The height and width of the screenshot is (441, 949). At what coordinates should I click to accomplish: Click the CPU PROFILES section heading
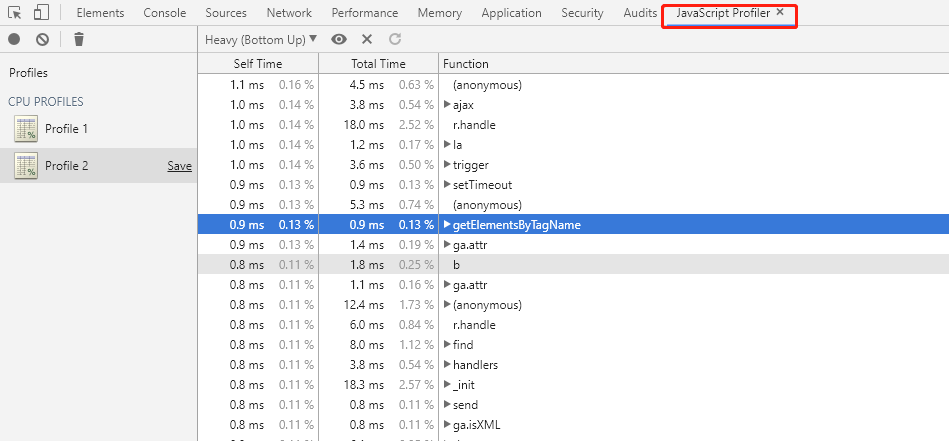46,102
